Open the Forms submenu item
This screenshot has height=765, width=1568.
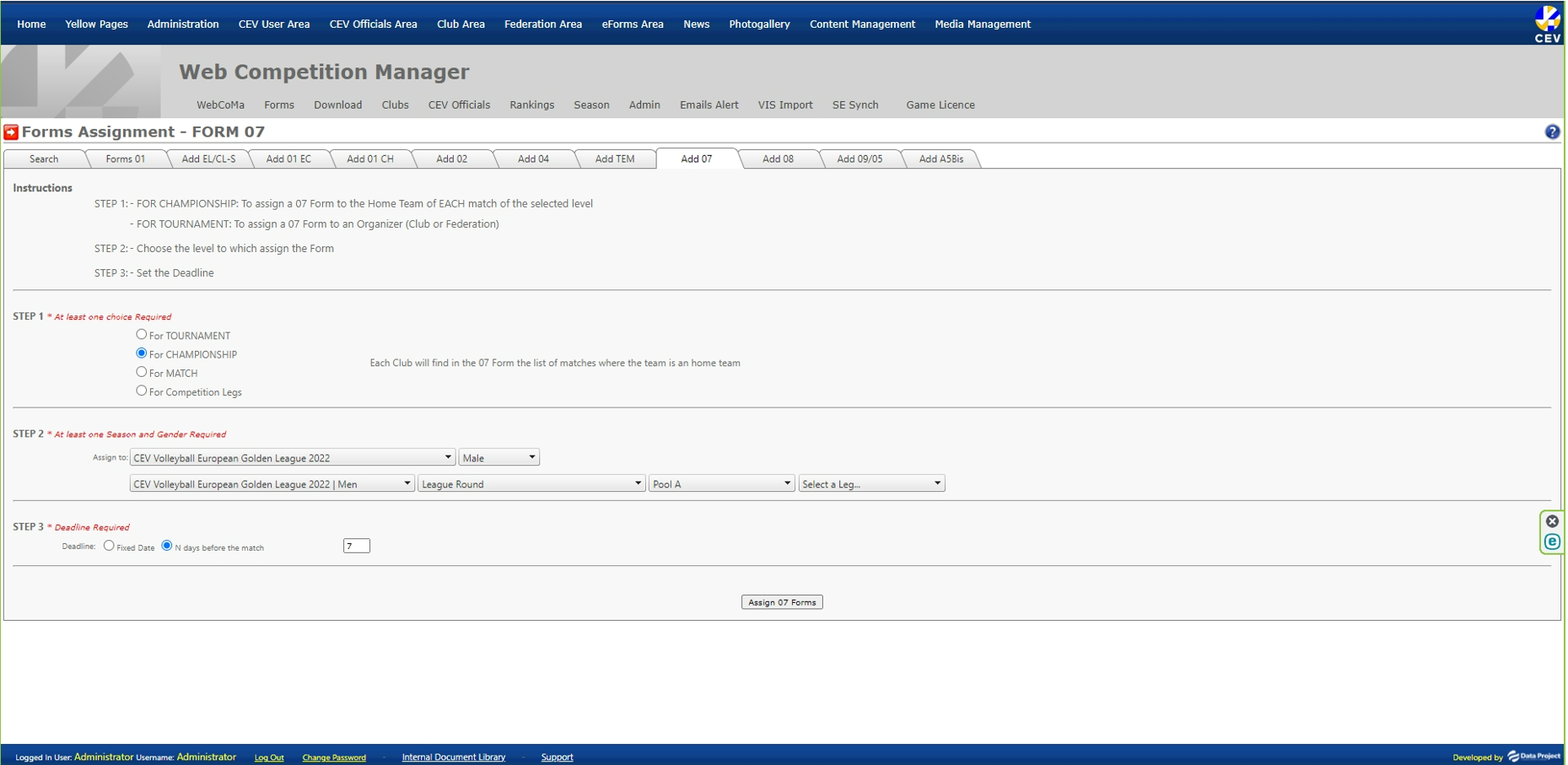coord(279,105)
